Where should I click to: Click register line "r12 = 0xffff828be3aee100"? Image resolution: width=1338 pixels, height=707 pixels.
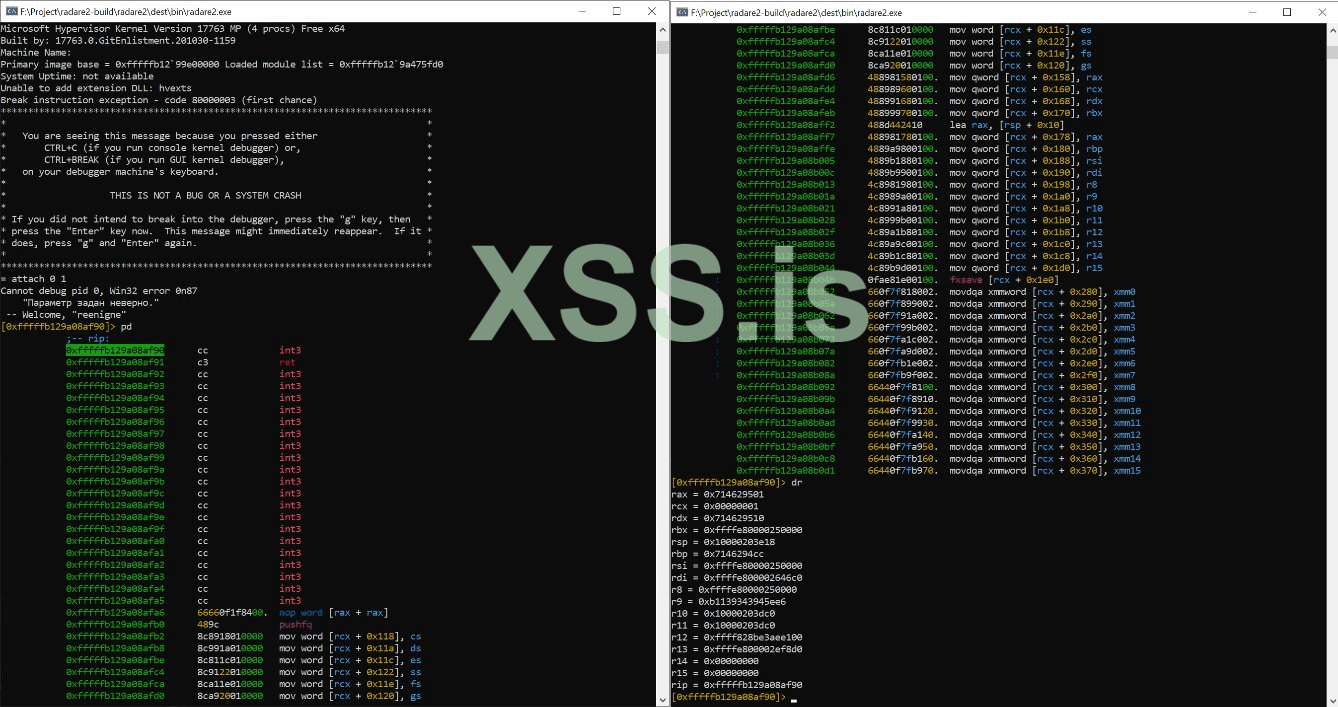737,637
